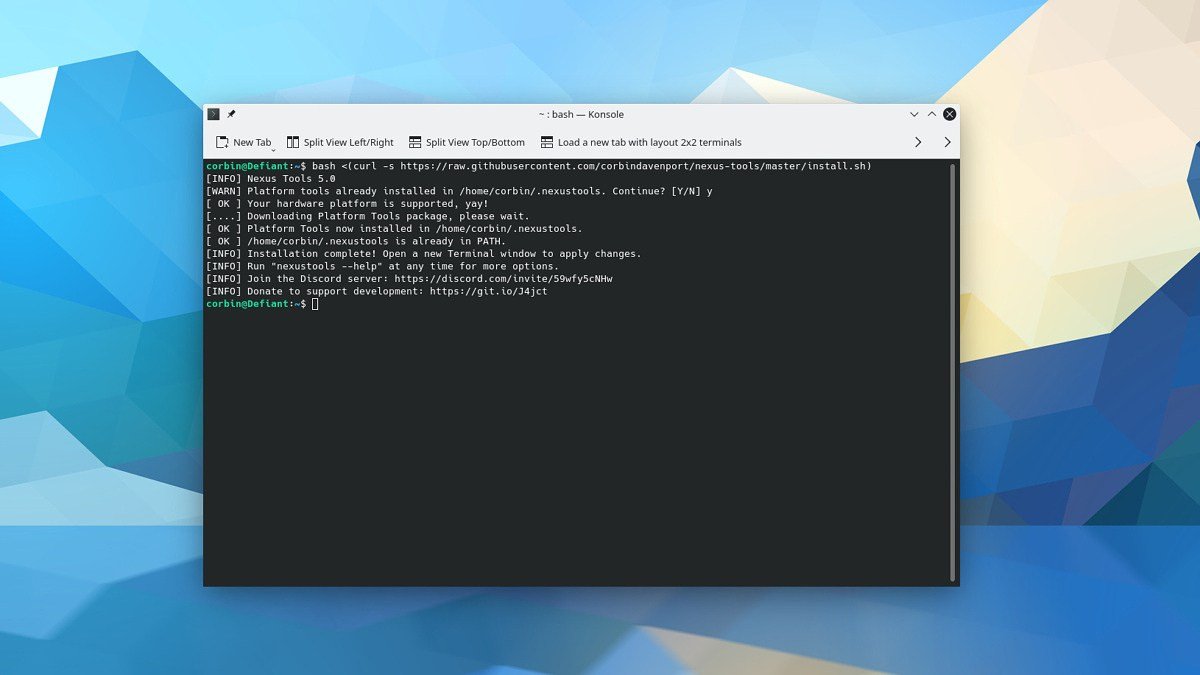This screenshot has width=1200, height=675.
Task: Toggle the pin to keep window on top
Action: tap(231, 114)
